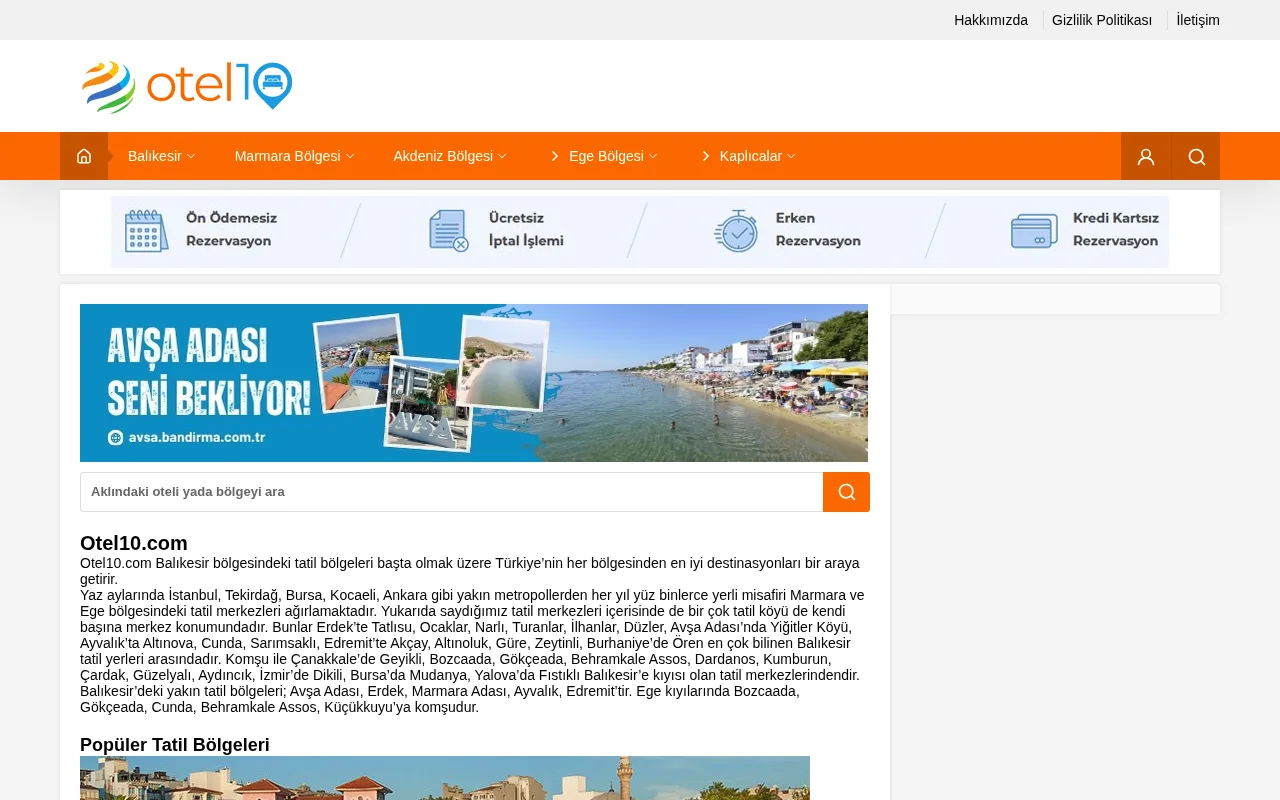Open the user account icon
This screenshot has width=1280, height=800.
pyautogui.click(x=1145, y=156)
